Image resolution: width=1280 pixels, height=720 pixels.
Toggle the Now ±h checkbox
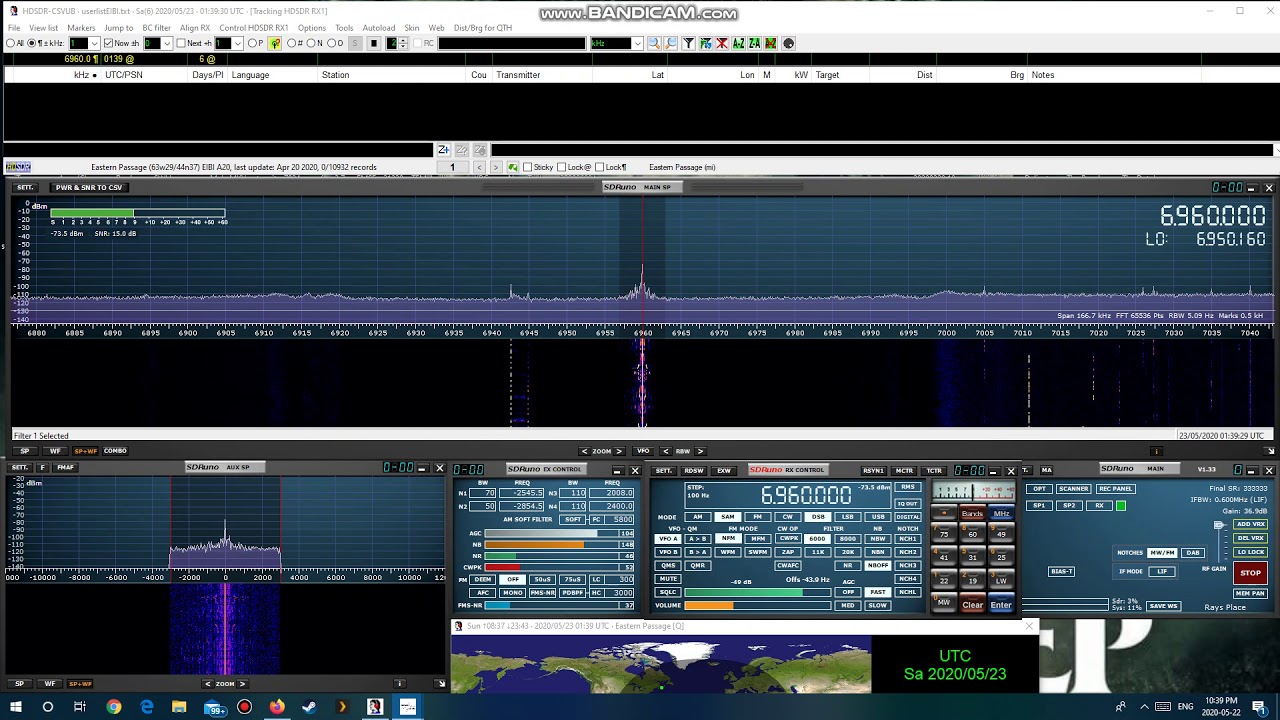pyautogui.click(x=109, y=43)
